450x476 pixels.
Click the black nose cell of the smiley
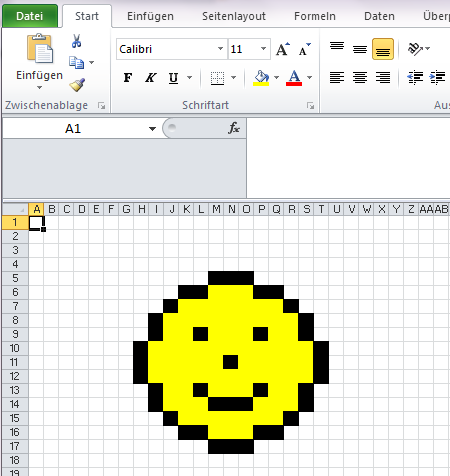pyautogui.click(x=231, y=362)
